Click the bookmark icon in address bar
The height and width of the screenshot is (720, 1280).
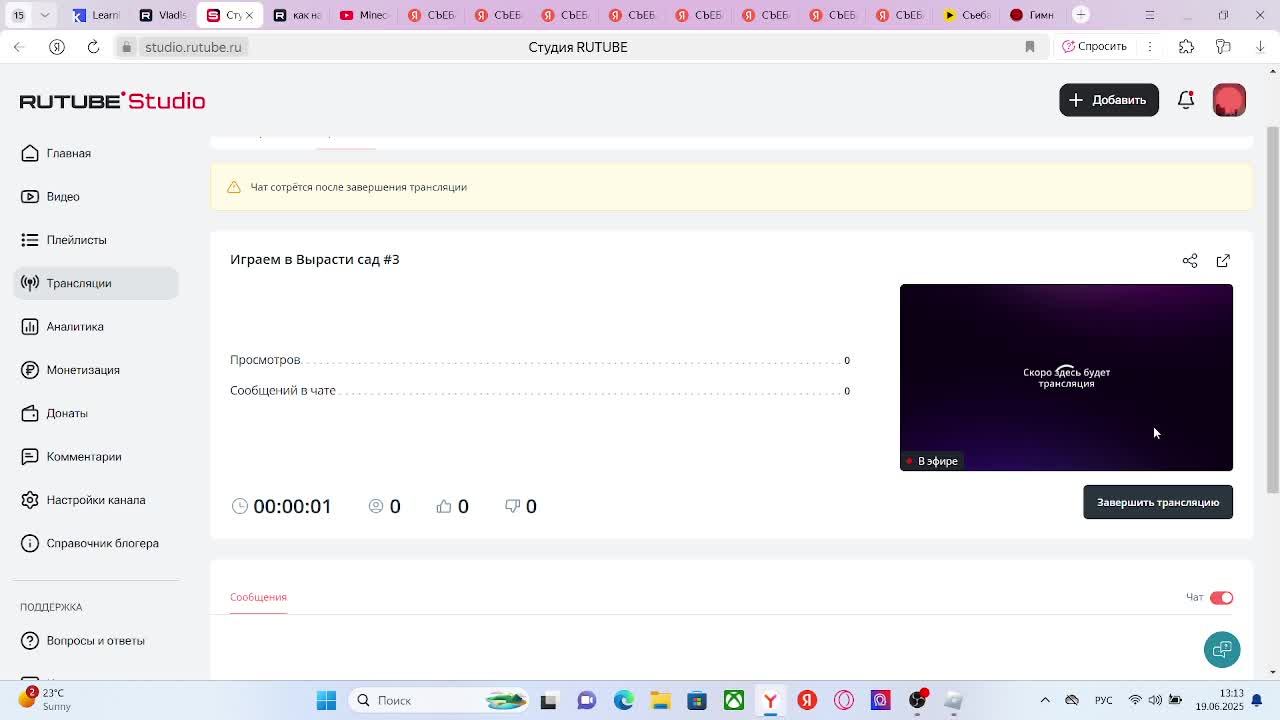pyautogui.click(x=1030, y=47)
